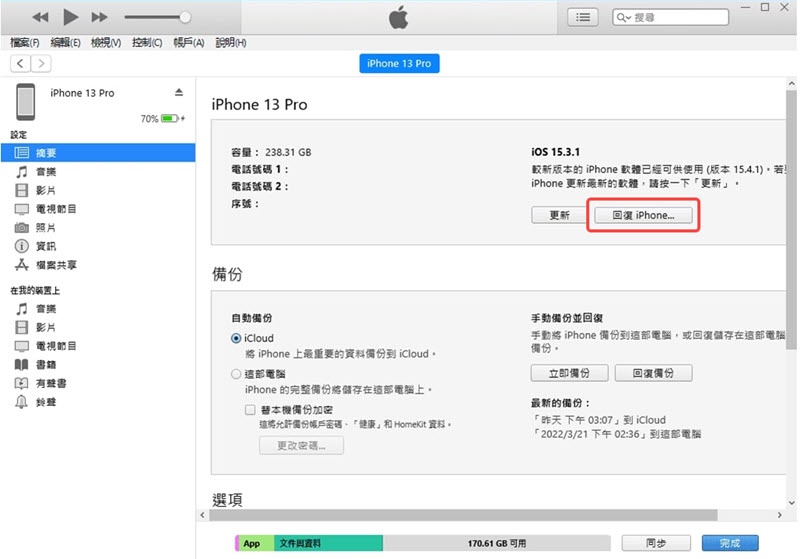Click the App segment of storage bar
The image size is (800, 559).
[x=255, y=543]
